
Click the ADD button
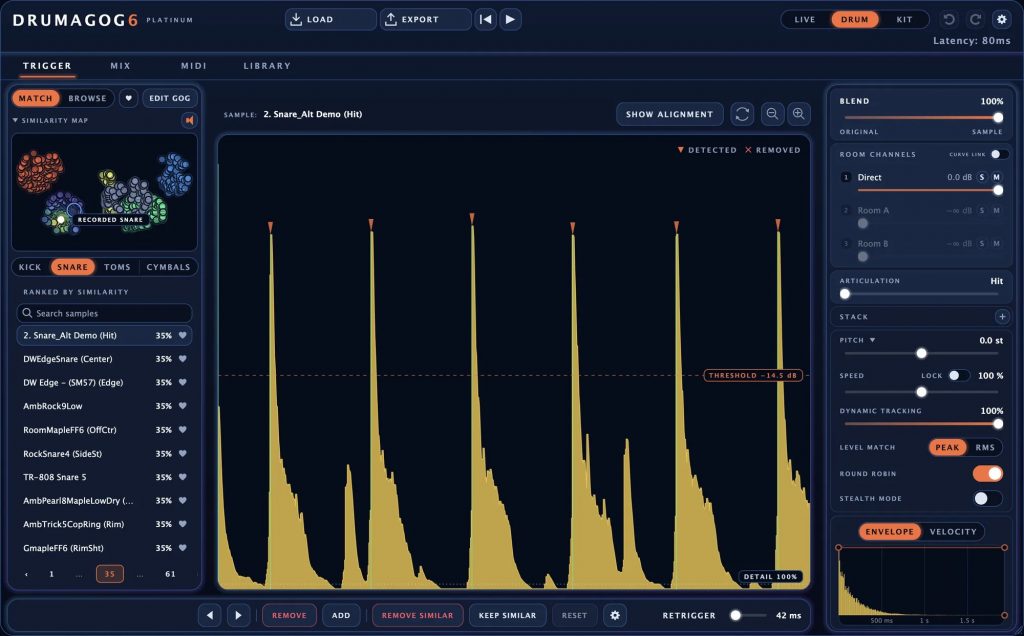[341, 615]
